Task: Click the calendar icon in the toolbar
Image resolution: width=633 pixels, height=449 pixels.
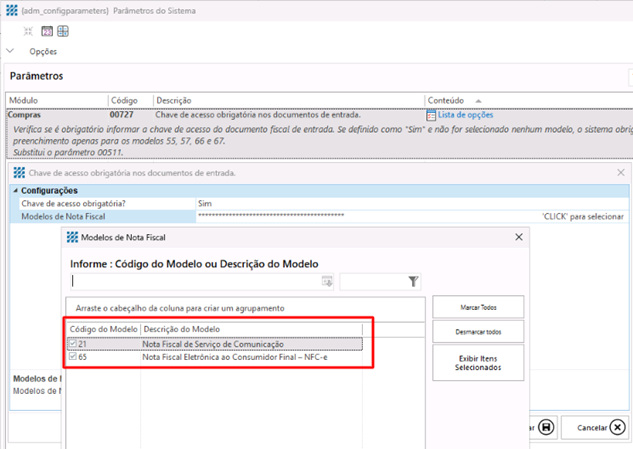Action: click(x=46, y=31)
